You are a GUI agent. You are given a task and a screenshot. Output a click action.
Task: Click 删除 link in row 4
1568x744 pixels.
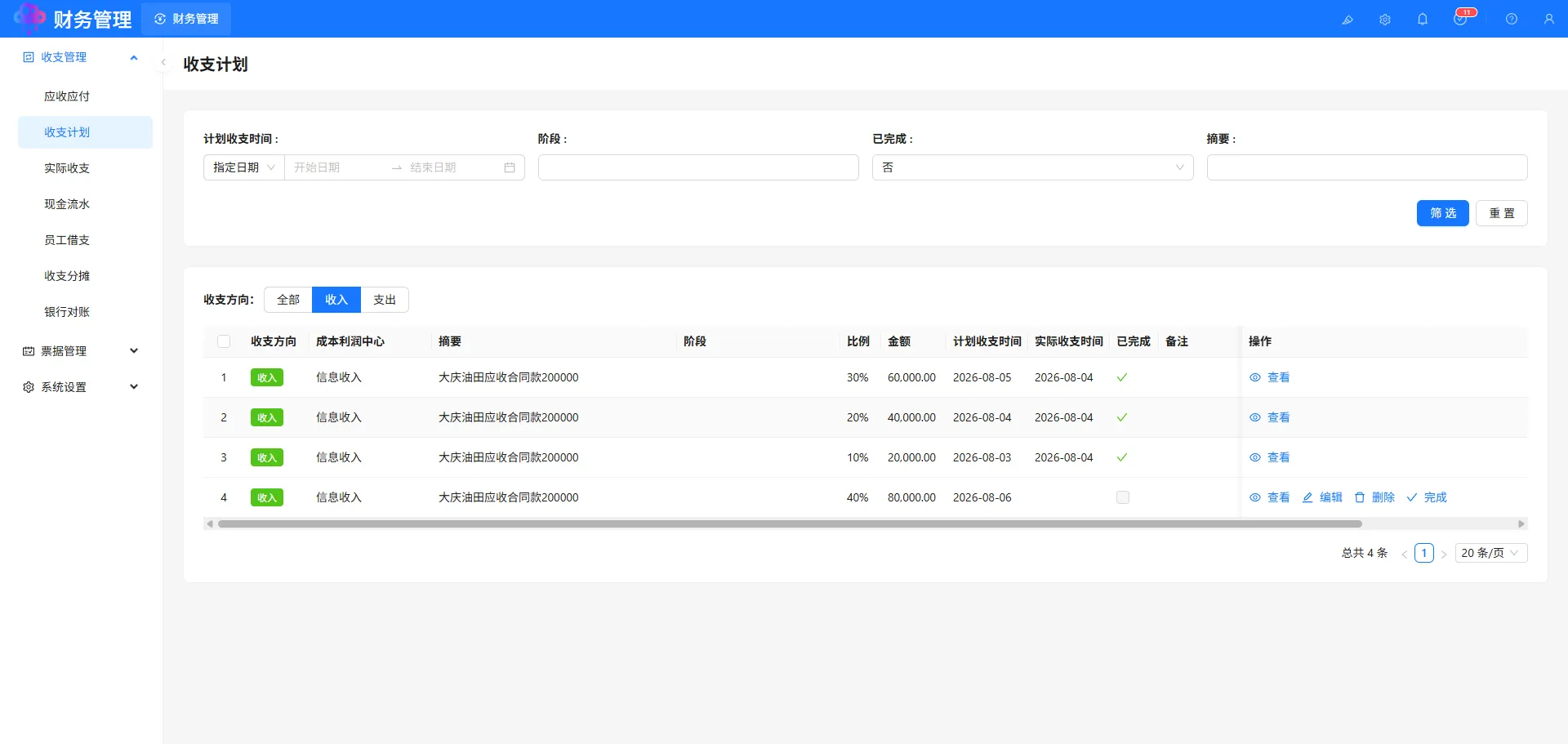(1383, 497)
